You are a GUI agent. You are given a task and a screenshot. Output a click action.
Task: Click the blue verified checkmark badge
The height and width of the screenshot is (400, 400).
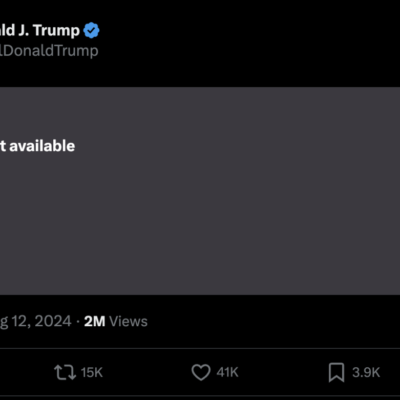tap(91, 30)
